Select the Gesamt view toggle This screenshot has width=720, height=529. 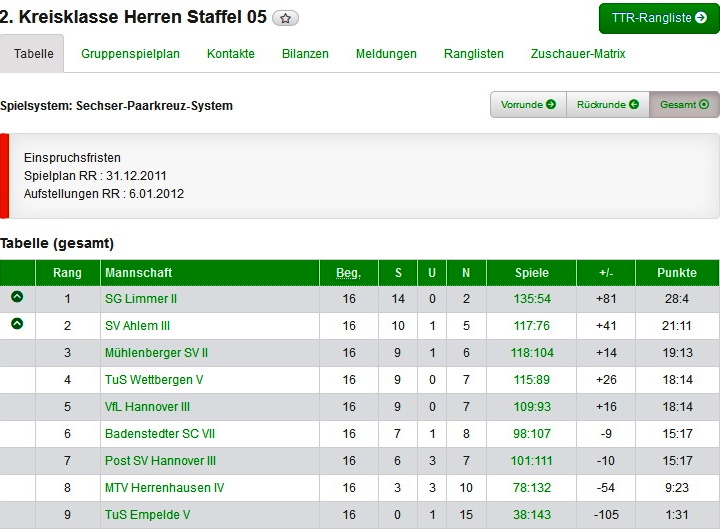pos(684,105)
